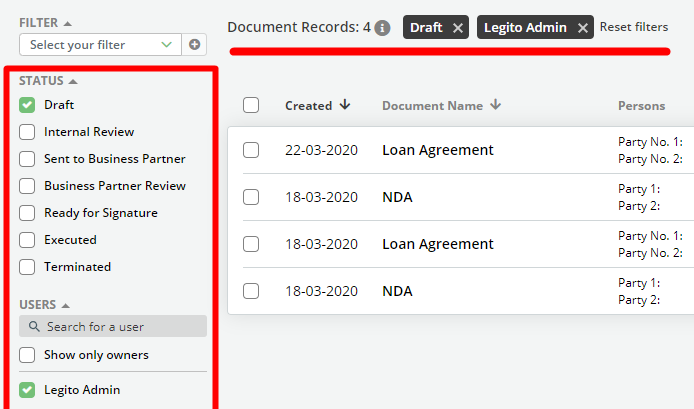Click the Document Records info icon
Image resolution: width=694 pixels, height=409 pixels.
click(382, 28)
